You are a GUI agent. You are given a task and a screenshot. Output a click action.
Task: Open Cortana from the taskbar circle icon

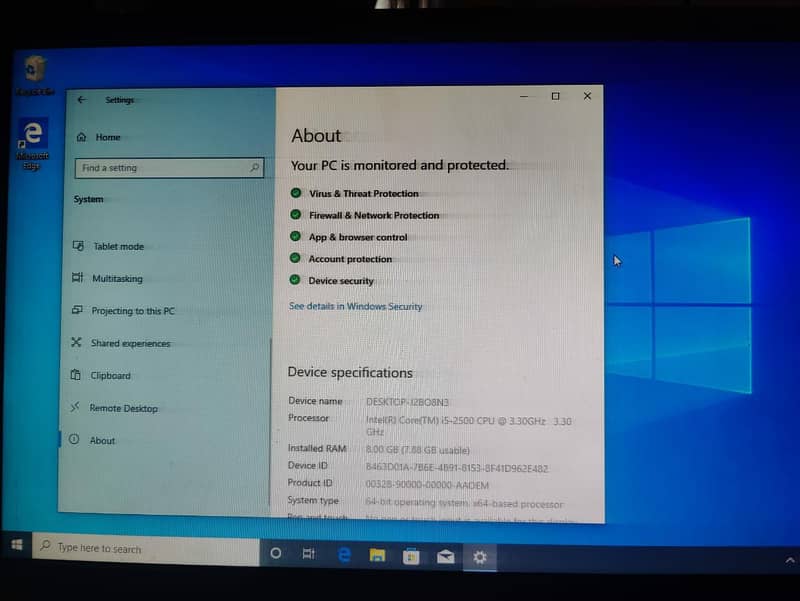point(276,553)
